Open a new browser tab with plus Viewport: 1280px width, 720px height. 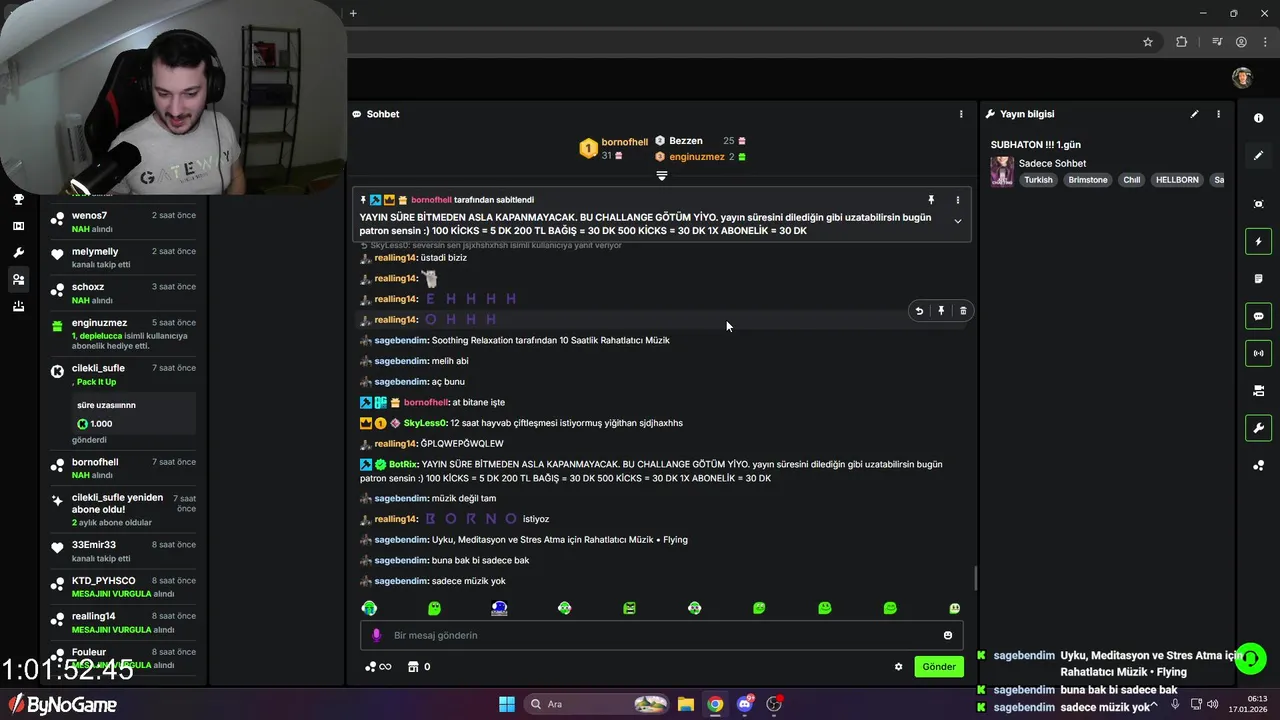click(x=353, y=13)
